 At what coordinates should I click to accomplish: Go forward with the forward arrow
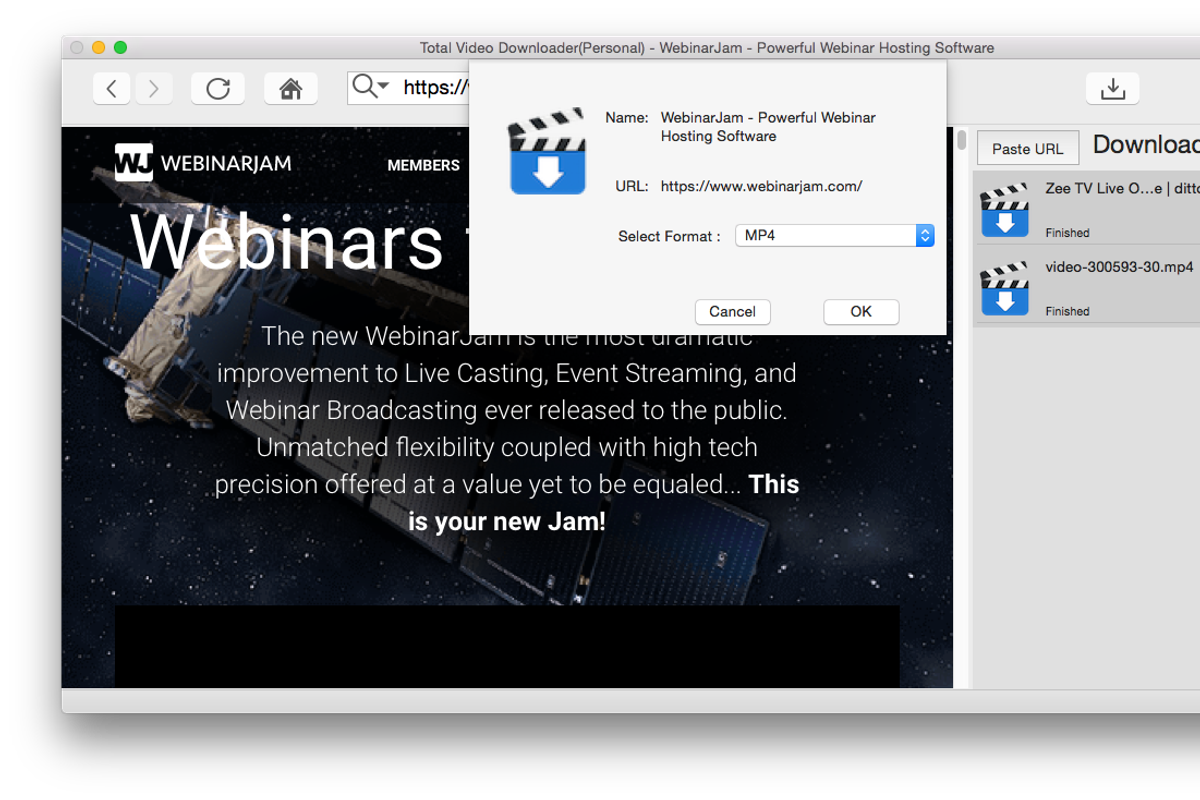153,88
